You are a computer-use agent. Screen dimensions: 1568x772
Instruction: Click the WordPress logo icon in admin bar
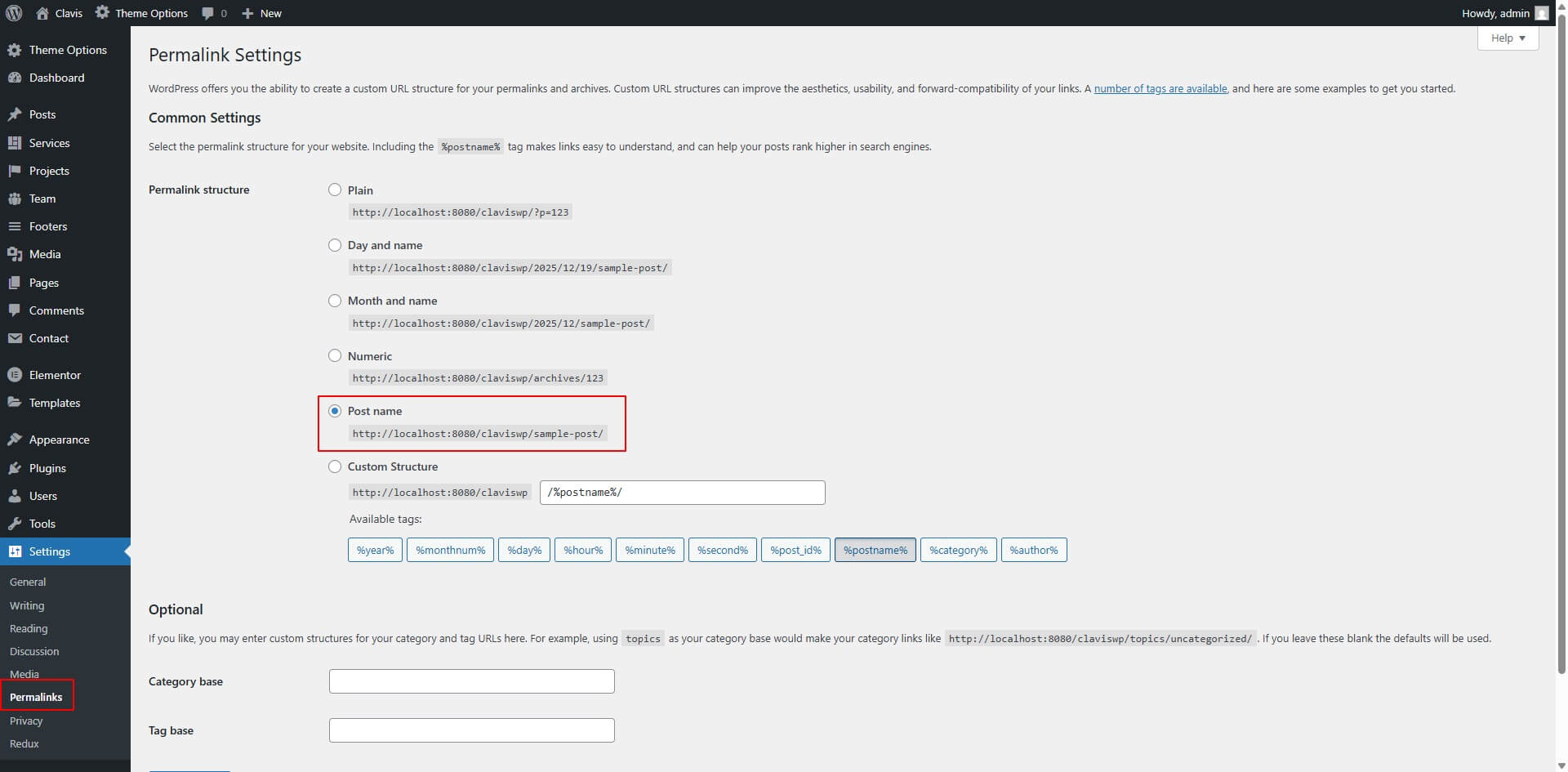coord(14,13)
